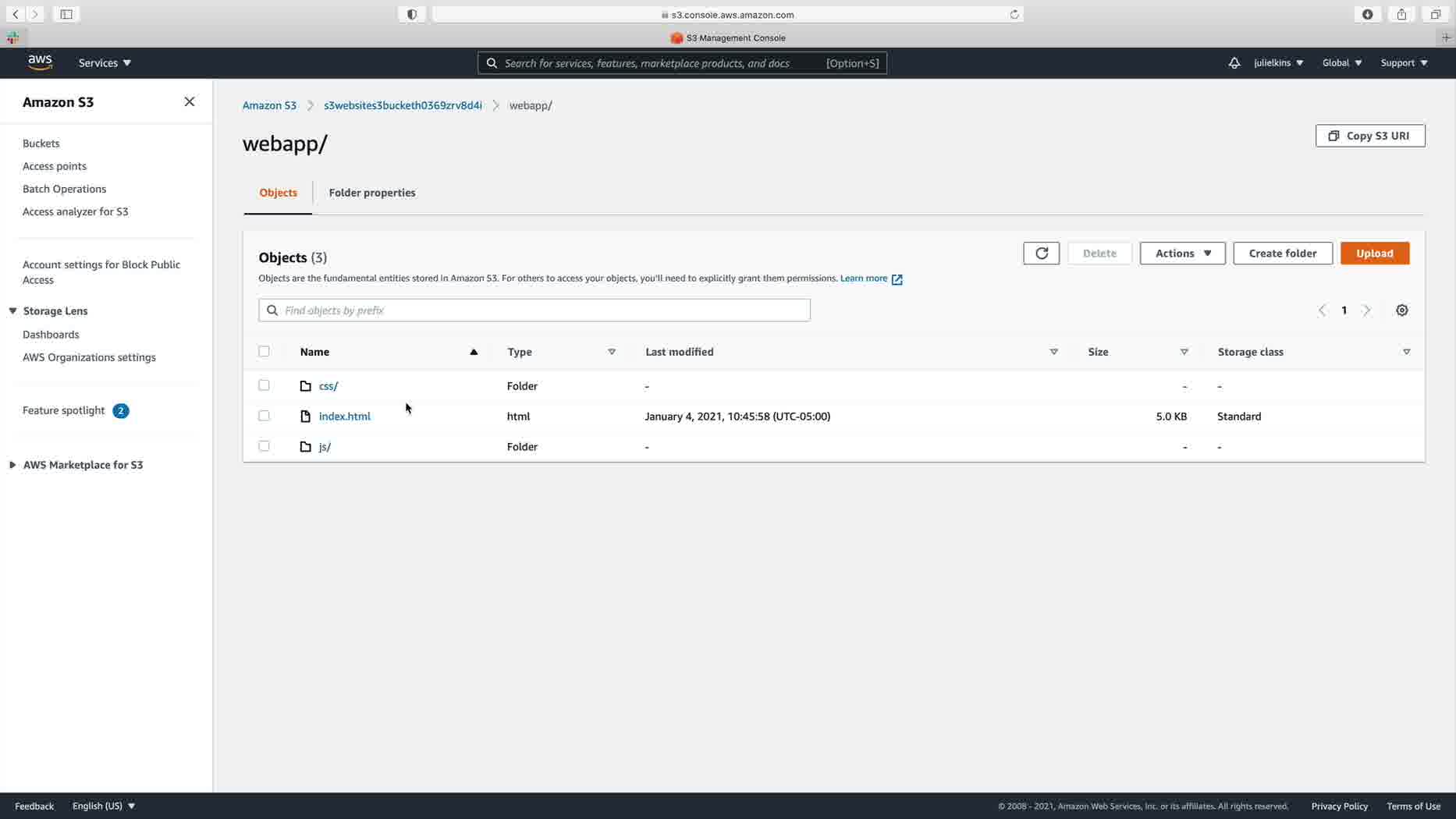Click the Create folder button
The height and width of the screenshot is (819, 1456).
[1282, 253]
